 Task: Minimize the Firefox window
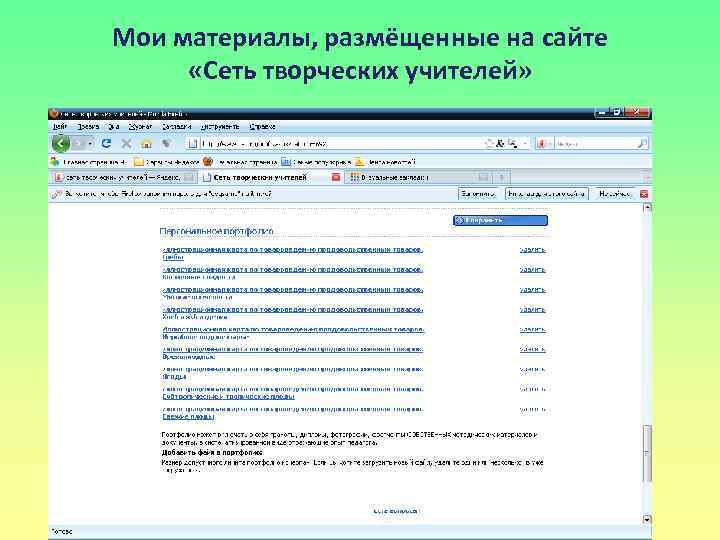point(602,112)
